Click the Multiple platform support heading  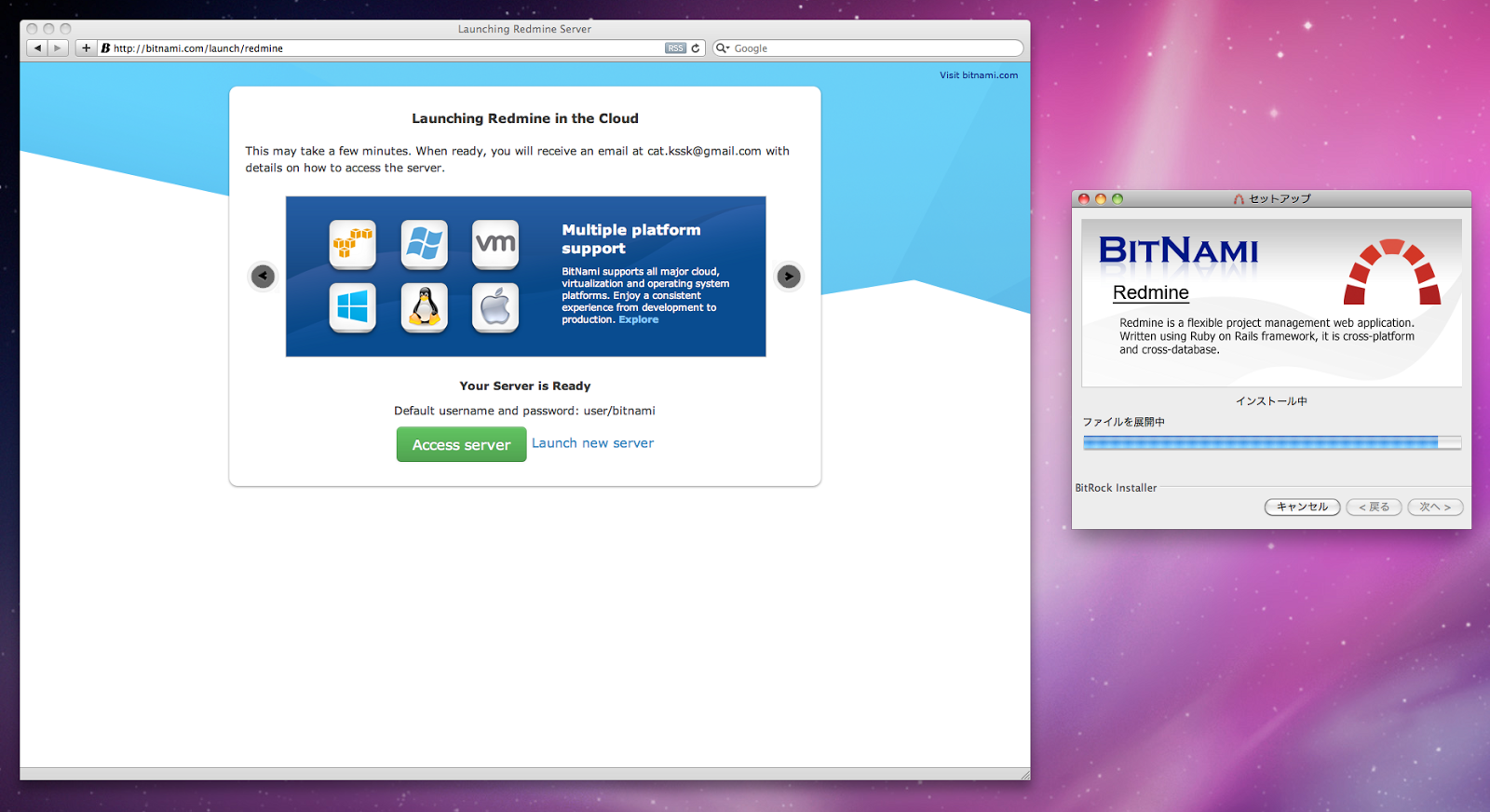point(630,238)
